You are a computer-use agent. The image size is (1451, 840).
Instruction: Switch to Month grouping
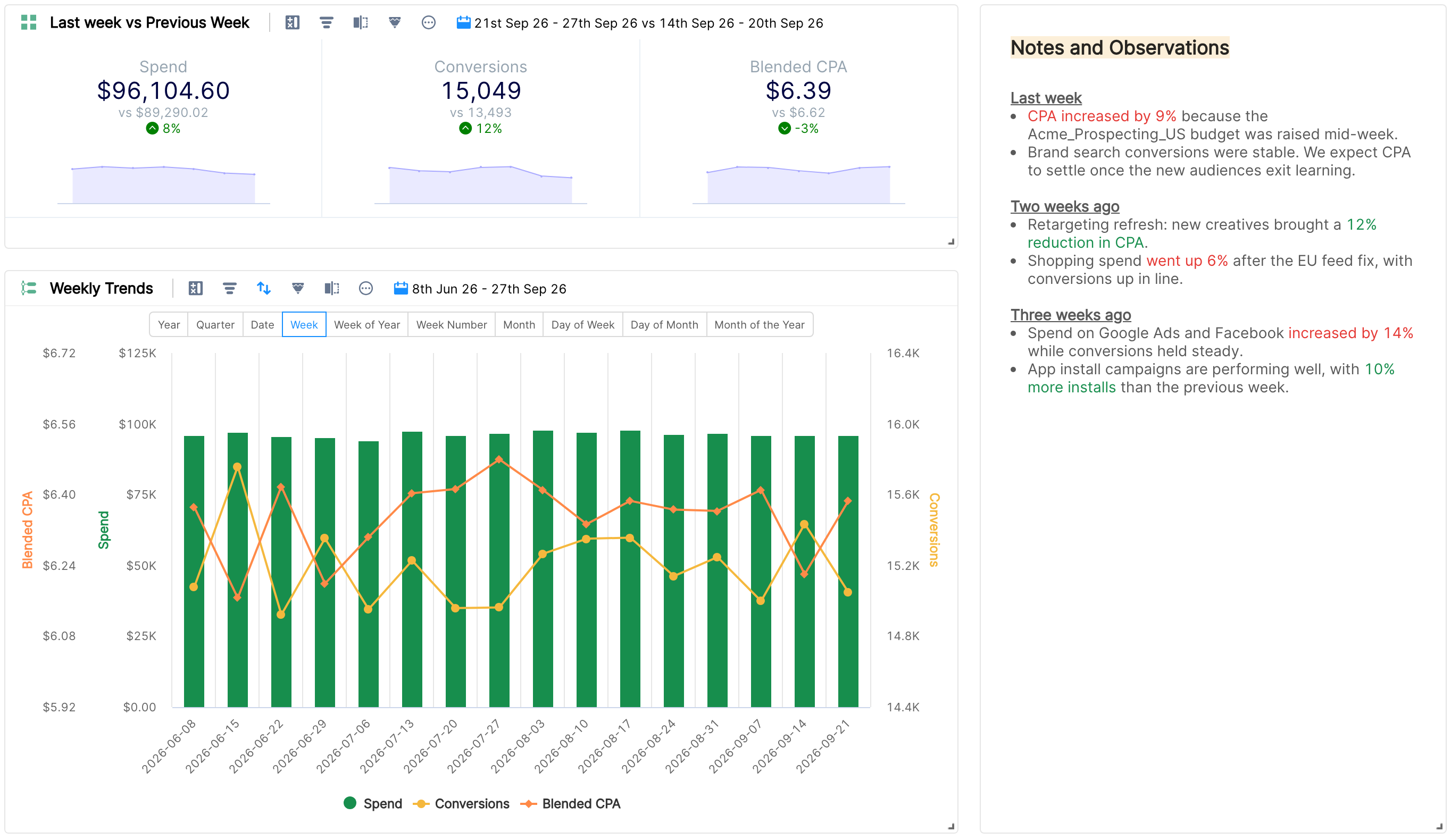[x=519, y=324]
